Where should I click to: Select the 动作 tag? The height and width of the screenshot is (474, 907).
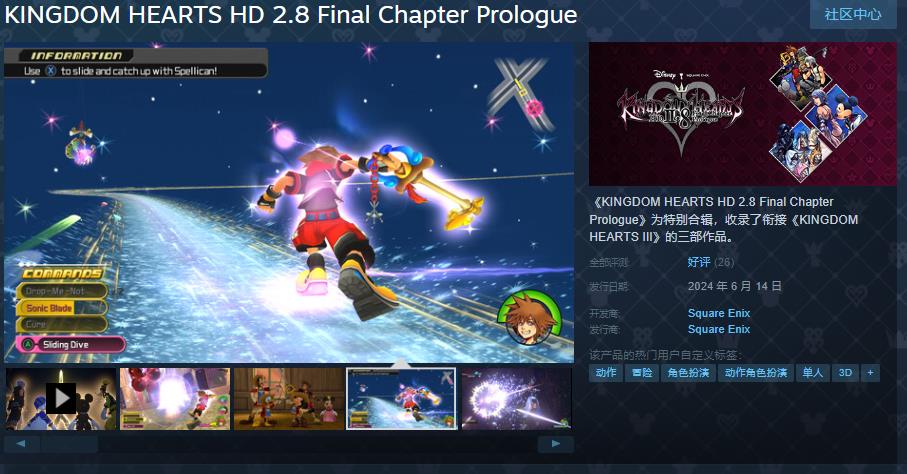coord(606,373)
